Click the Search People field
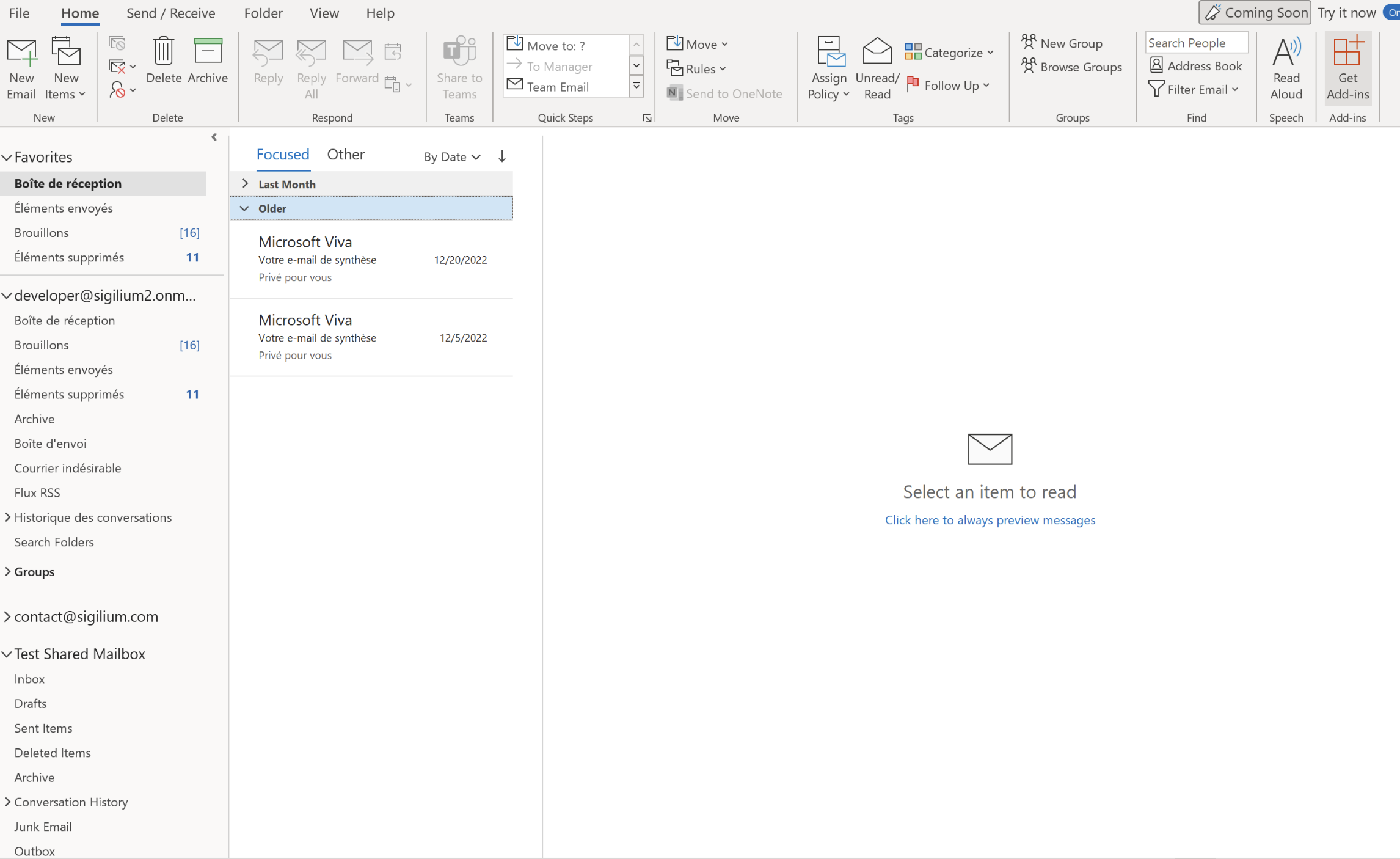1400x859 pixels. (1195, 43)
